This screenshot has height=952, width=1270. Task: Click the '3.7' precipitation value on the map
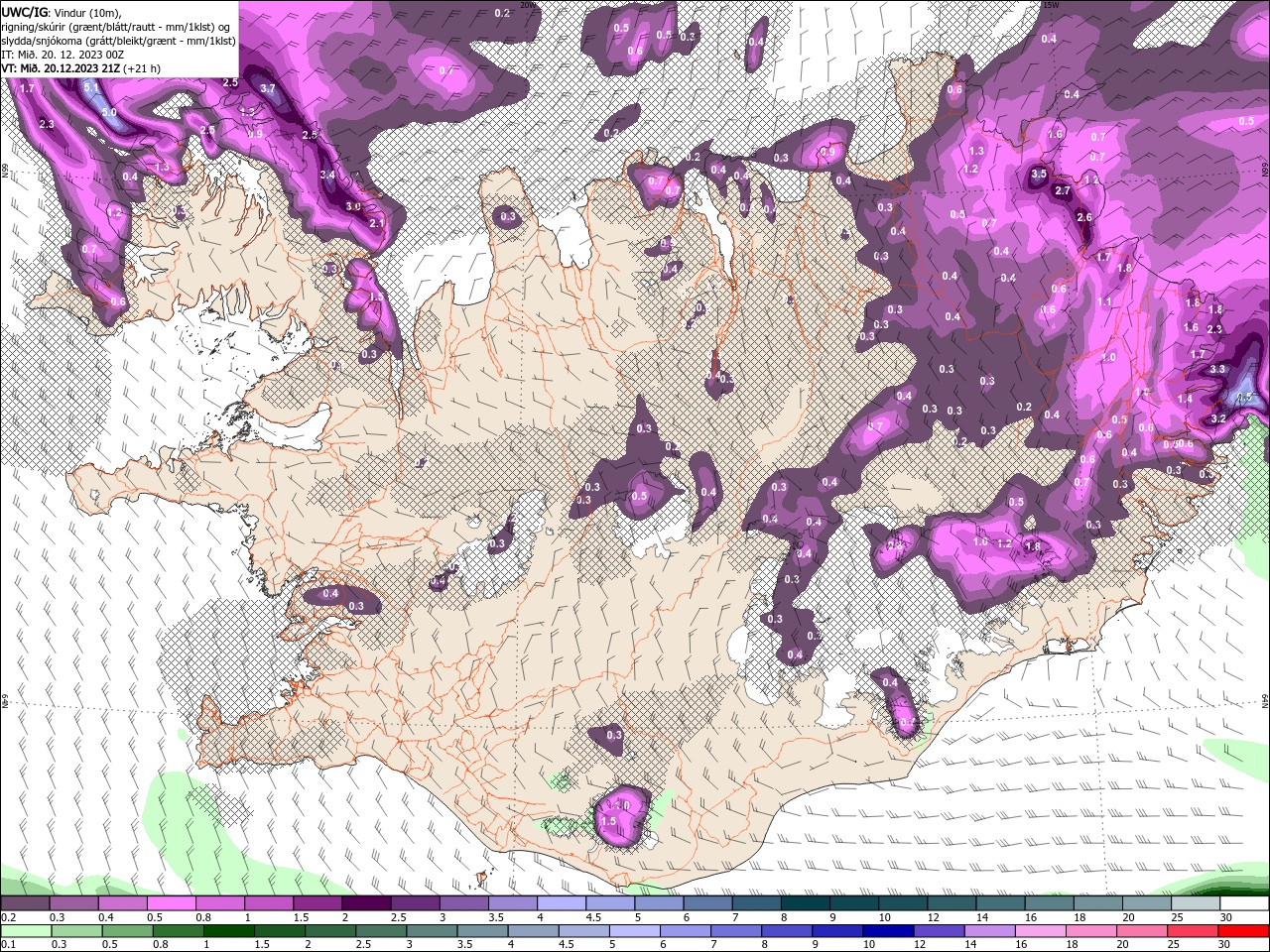point(268,88)
